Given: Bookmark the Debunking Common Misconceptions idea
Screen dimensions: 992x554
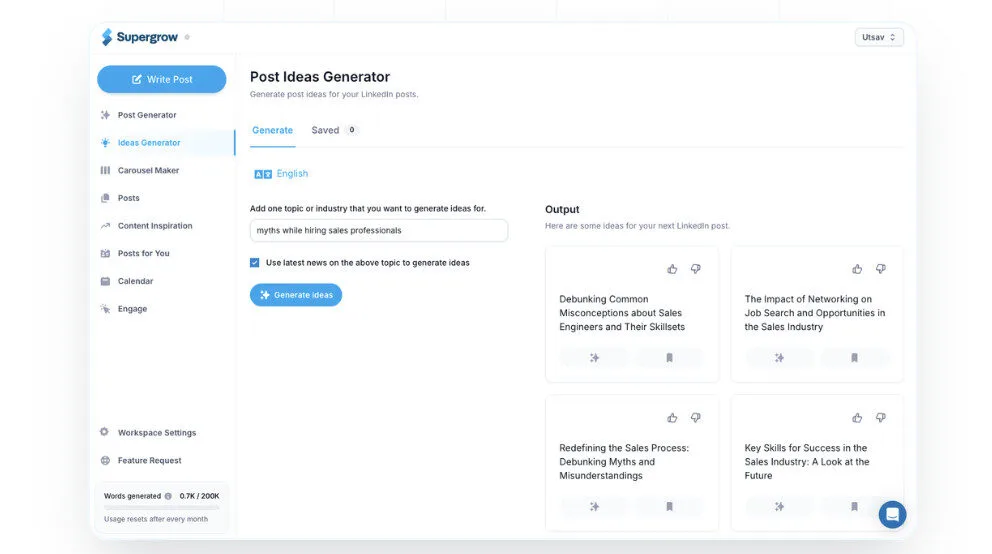Looking at the screenshot, I should (669, 358).
